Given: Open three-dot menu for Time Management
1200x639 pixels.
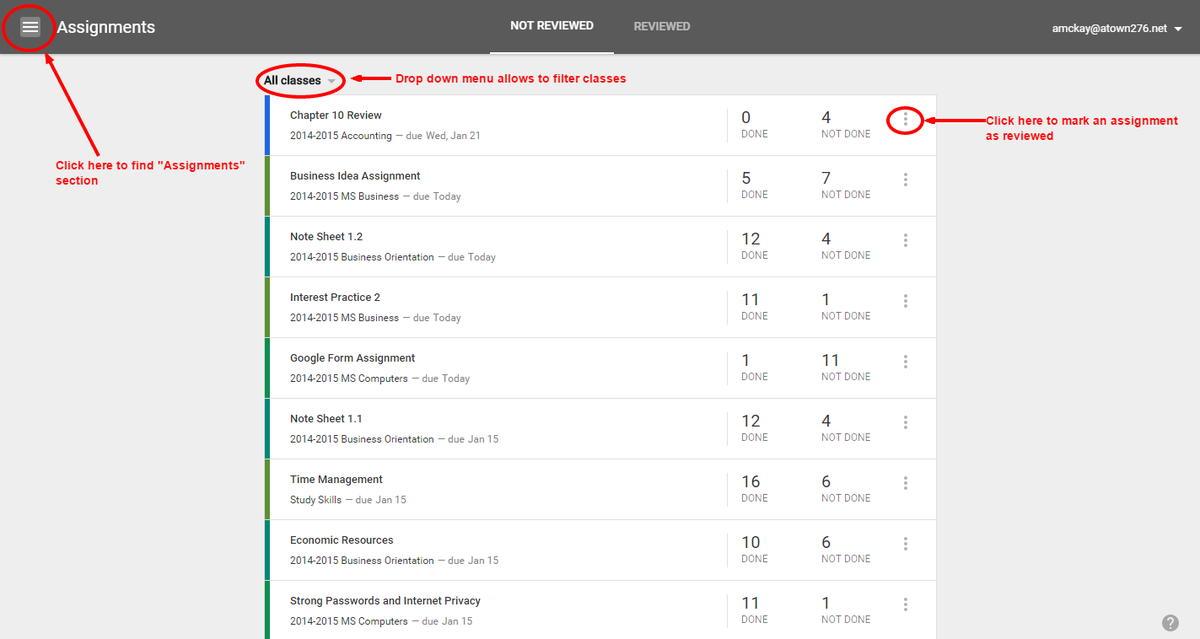Looking at the screenshot, I should point(905,483).
